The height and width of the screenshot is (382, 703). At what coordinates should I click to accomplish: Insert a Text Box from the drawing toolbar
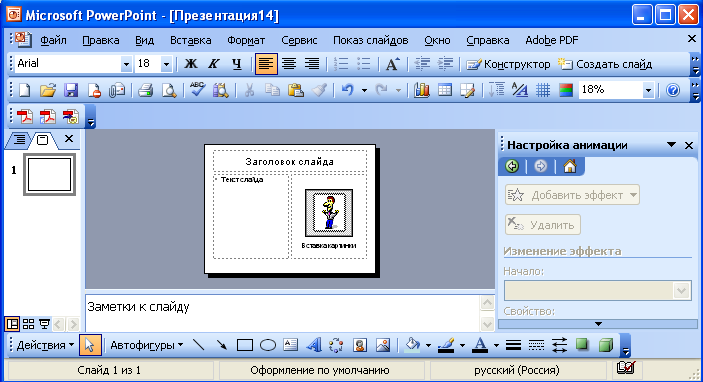tap(291, 345)
